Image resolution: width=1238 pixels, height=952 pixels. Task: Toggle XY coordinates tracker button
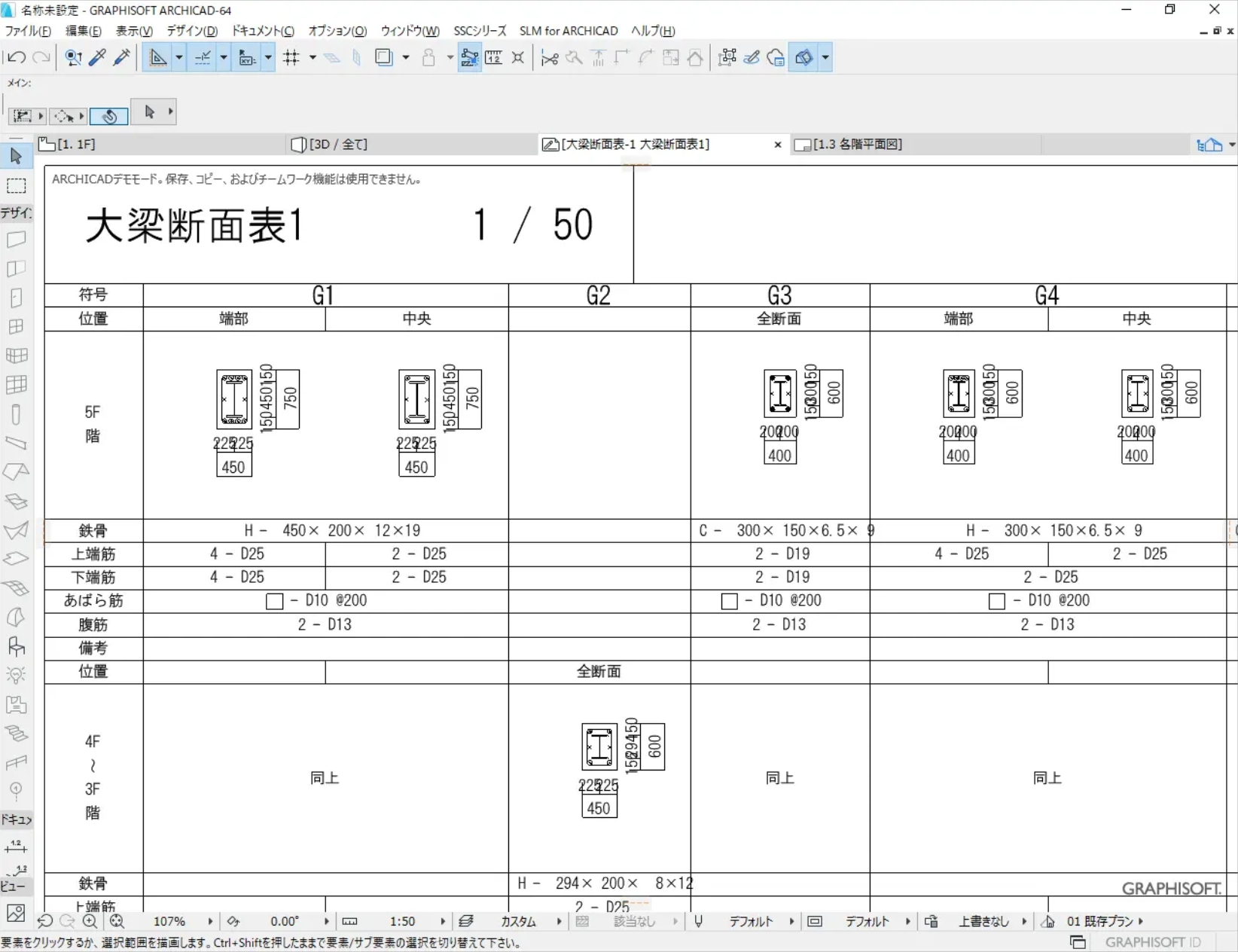click(247, 57)
